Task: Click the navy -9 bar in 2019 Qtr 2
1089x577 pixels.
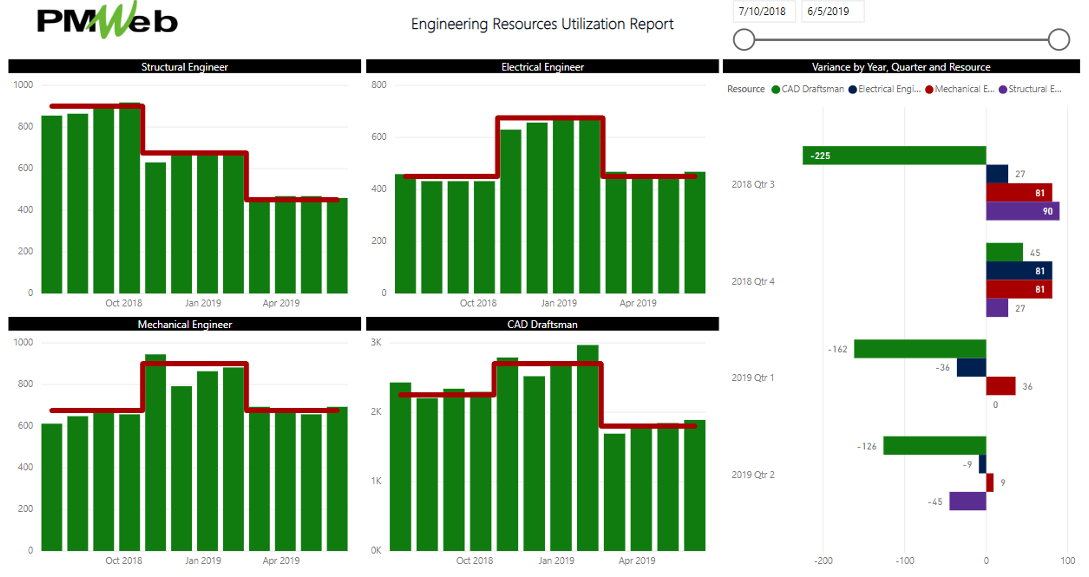Action: click(982, 464)
